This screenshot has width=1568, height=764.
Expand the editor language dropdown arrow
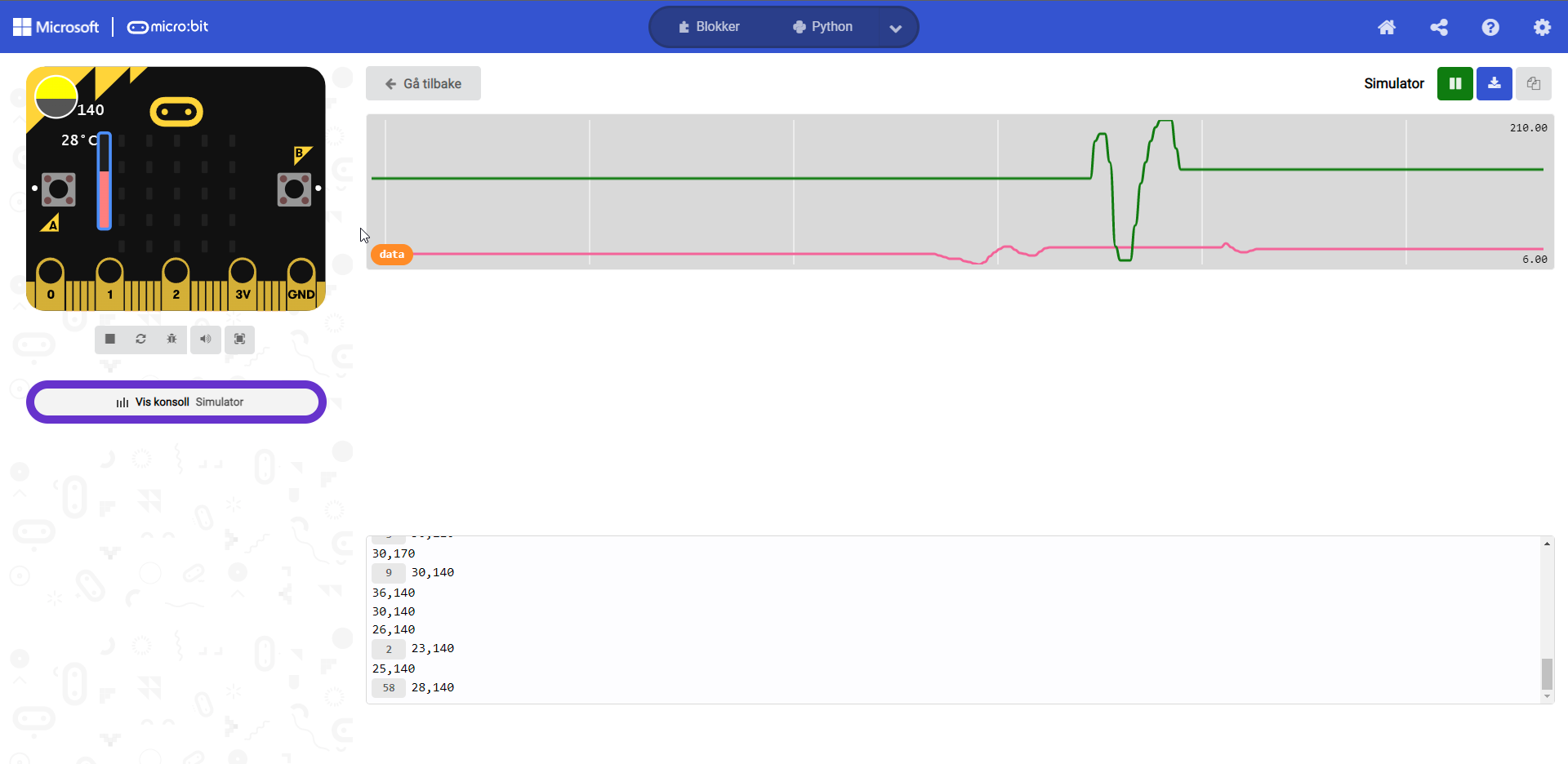coord(896,28)
